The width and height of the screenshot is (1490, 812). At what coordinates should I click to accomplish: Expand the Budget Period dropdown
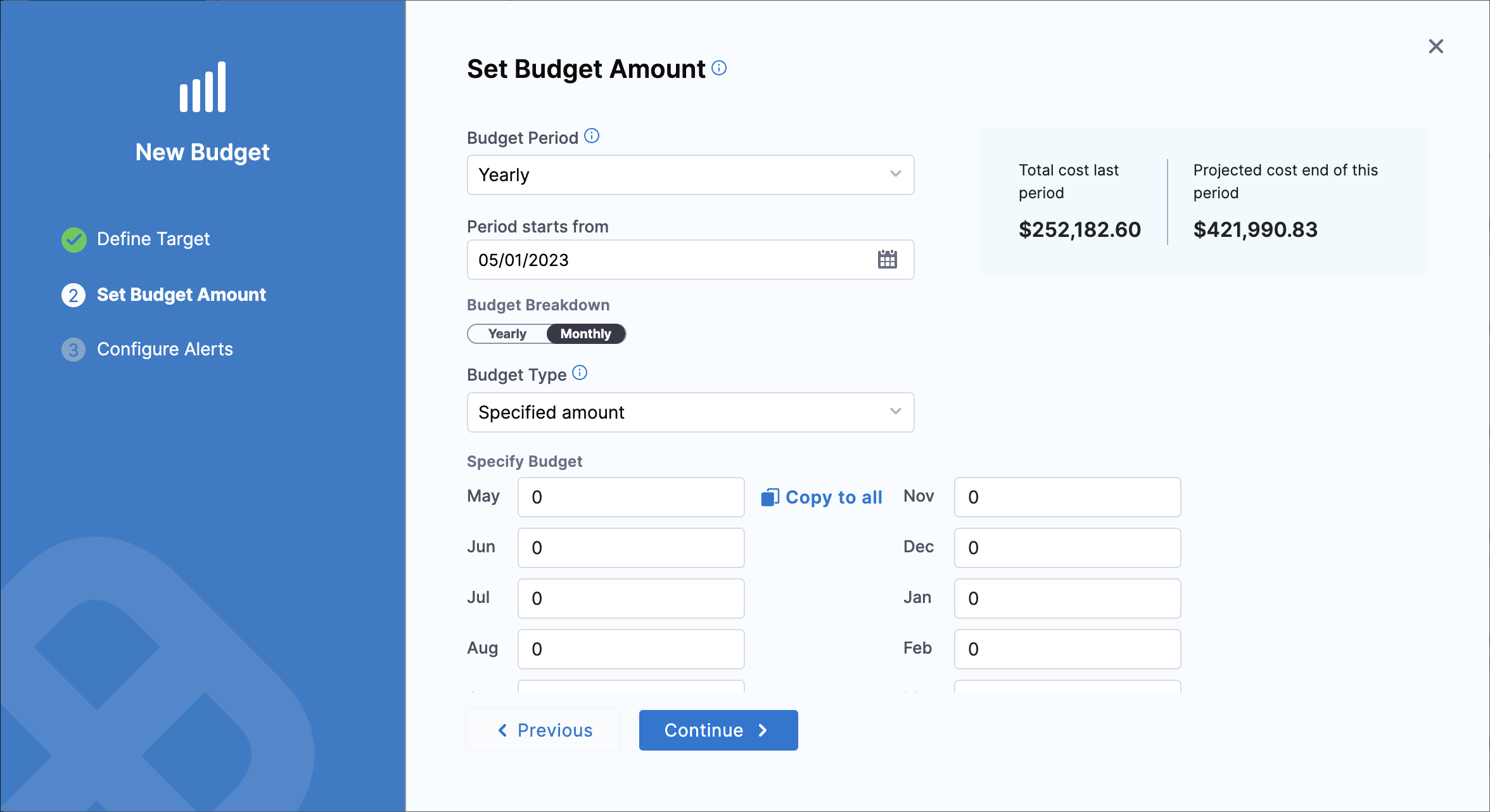tap(690, 175)
